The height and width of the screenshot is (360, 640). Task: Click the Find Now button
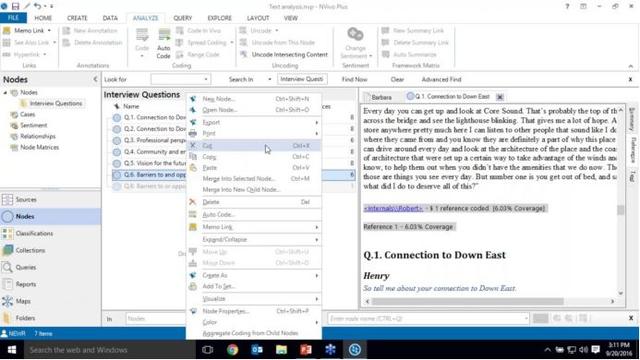click(x=355, y=79)
